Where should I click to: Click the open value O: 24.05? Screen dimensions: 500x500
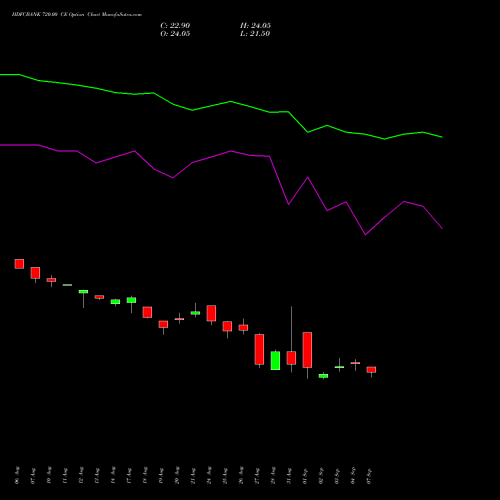pyautogui.click(x=175, y=34)
